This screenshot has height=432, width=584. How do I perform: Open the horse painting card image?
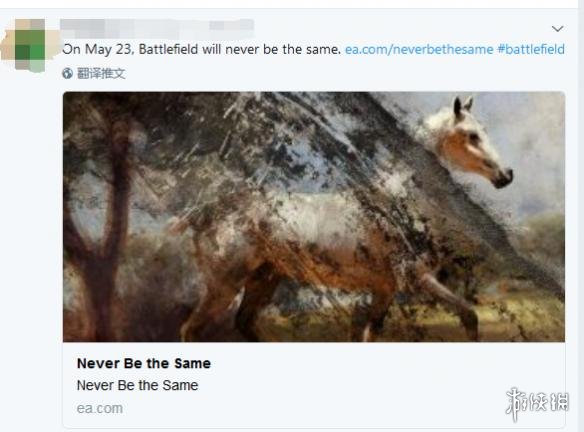pyautogui.click(x=314, y=217)
